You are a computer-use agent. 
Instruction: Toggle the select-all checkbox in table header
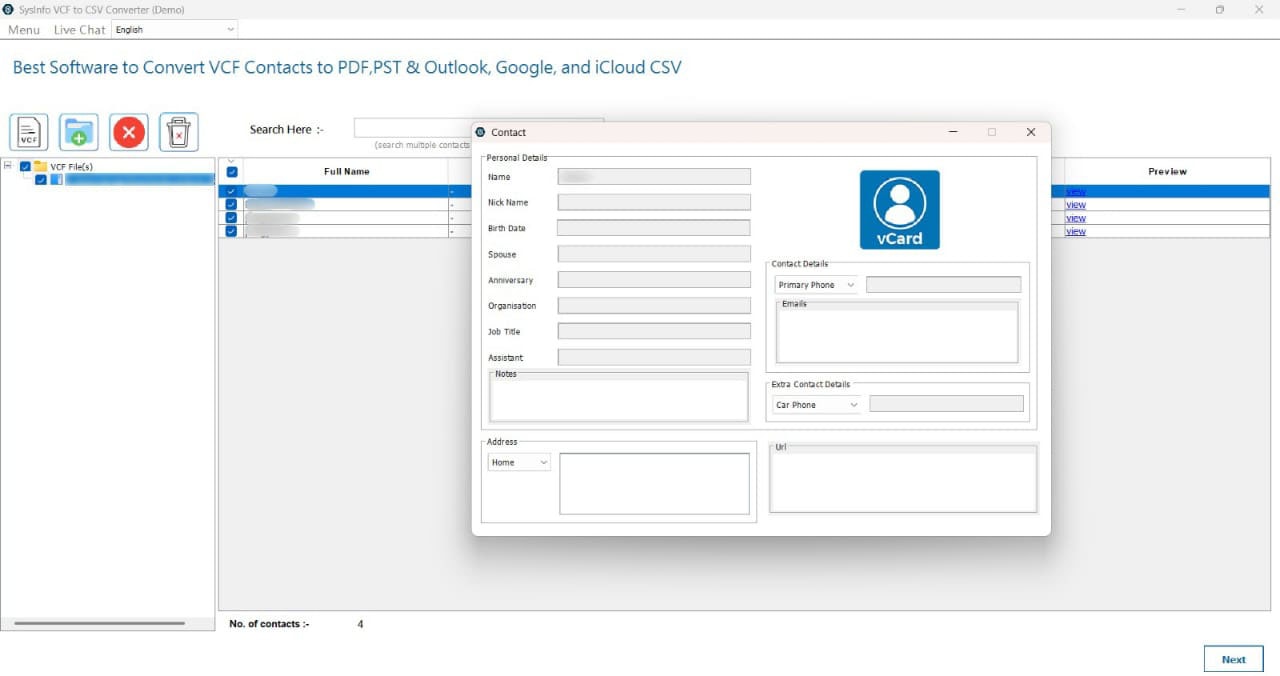pos(232,172)
